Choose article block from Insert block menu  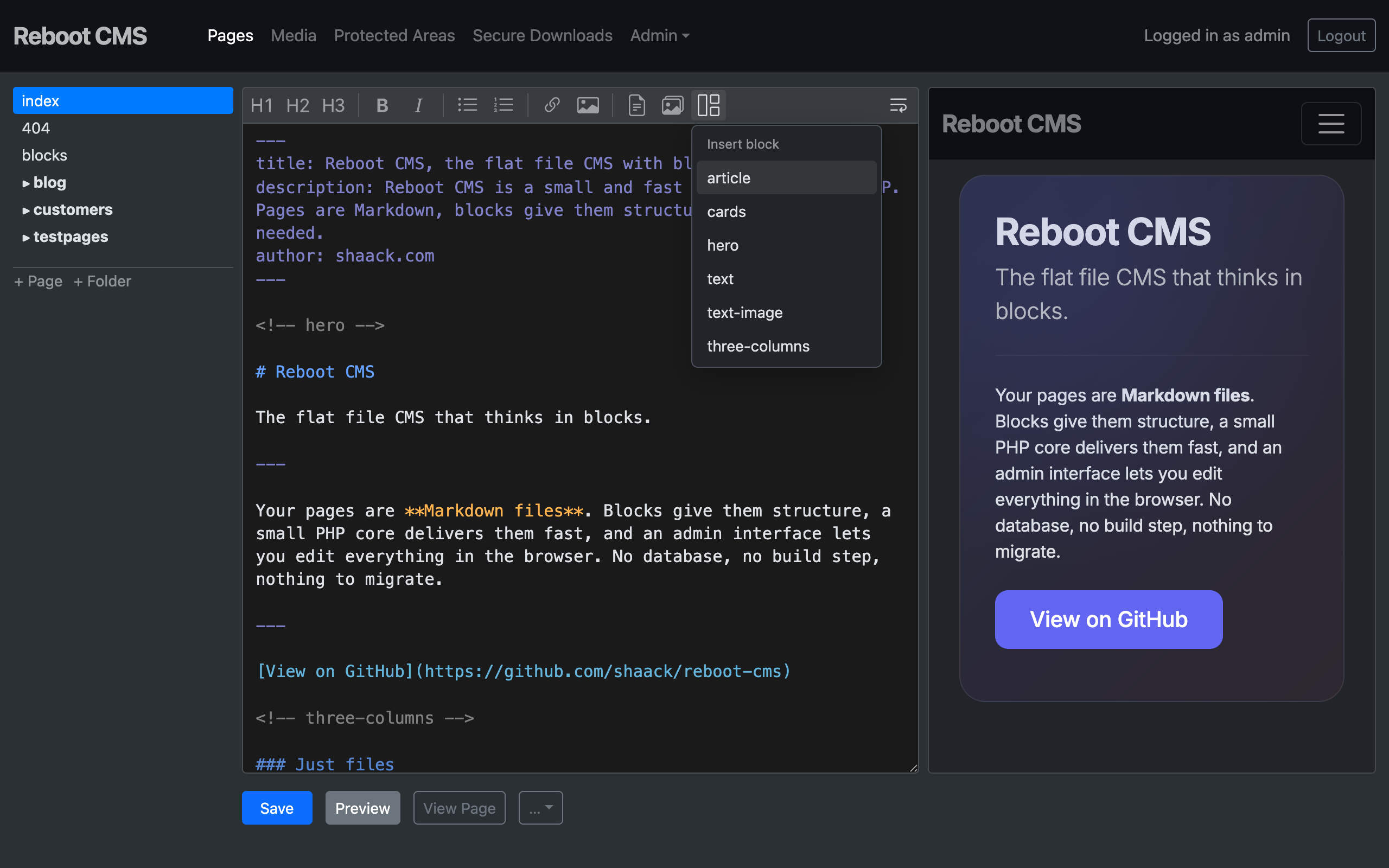coord(786,178)
